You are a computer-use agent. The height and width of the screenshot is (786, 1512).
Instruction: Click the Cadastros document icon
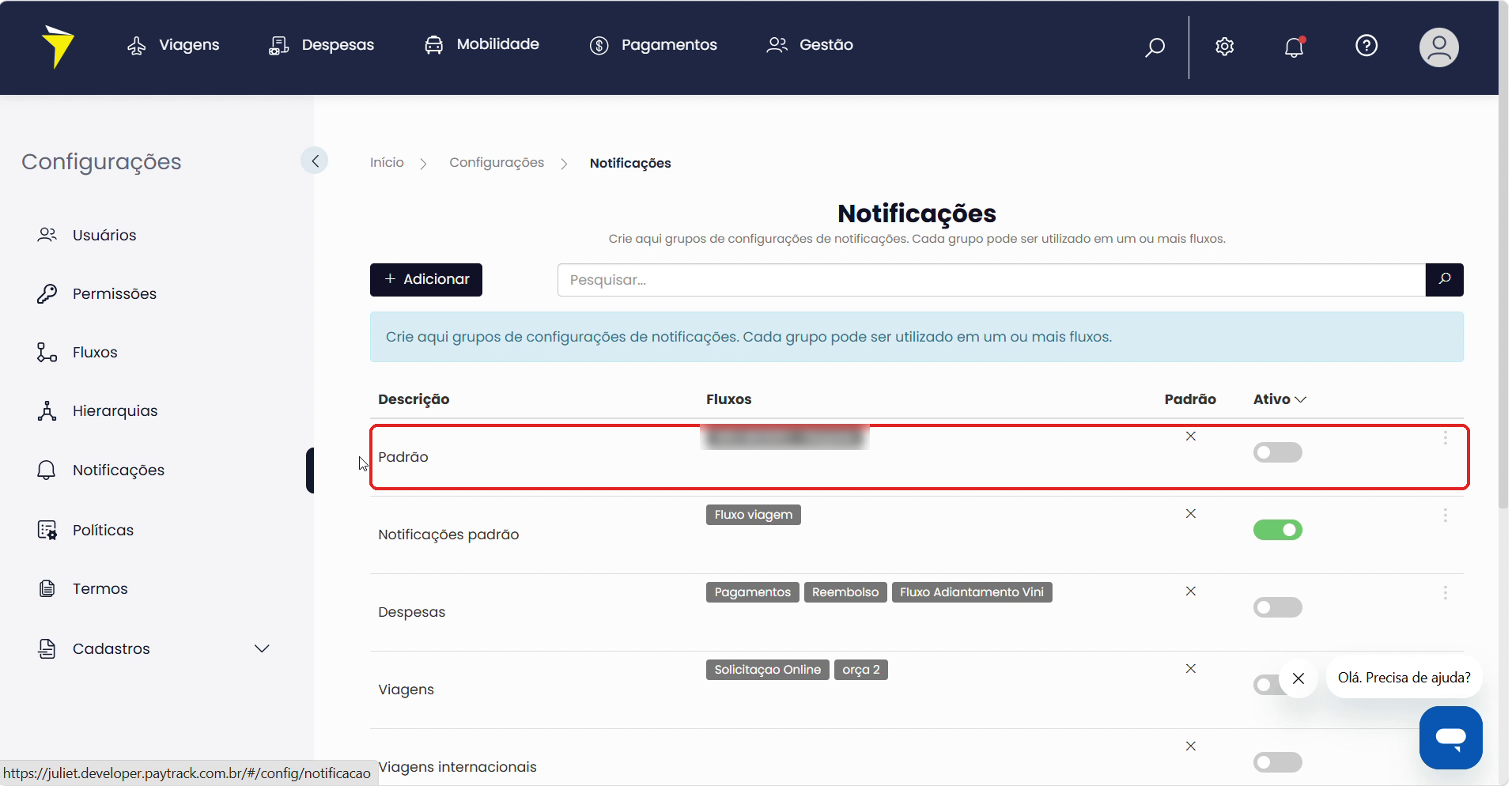(x=47, y=648)
